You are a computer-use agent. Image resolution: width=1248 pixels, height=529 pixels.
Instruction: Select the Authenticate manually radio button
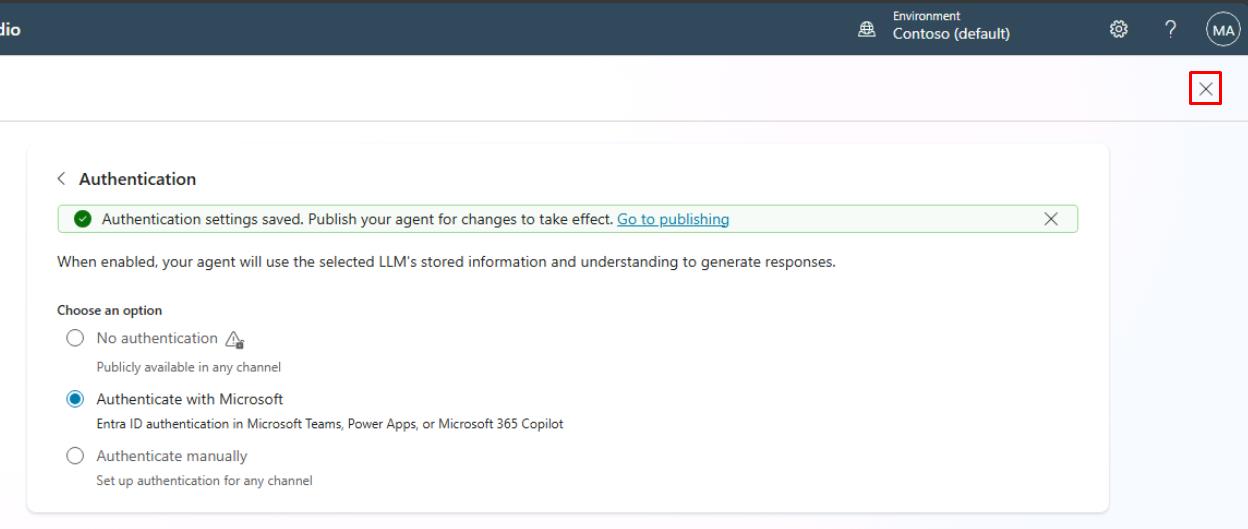pyautogui.click(x=75, y=456)
